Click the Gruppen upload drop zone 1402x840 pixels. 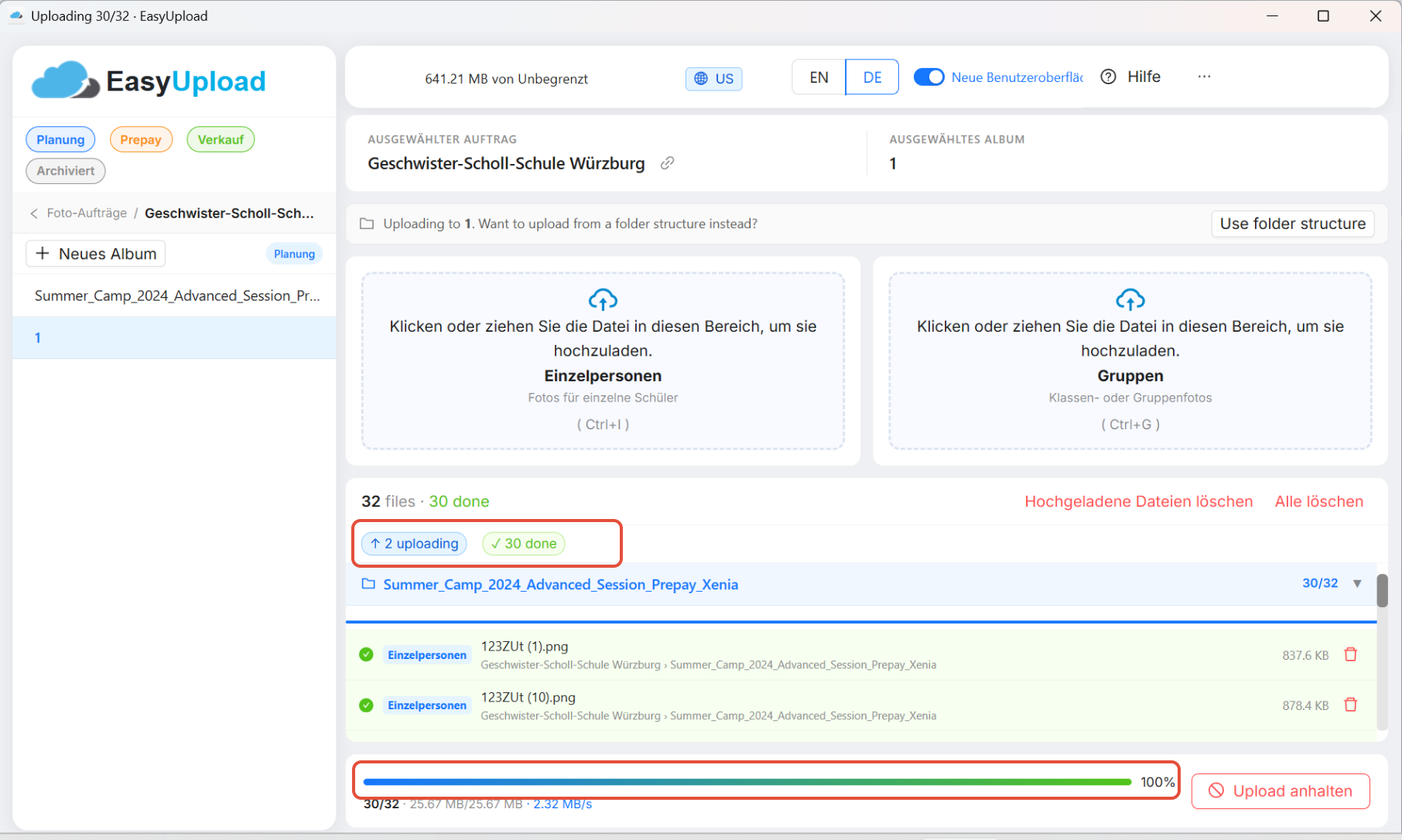[x=1130, y=360]
